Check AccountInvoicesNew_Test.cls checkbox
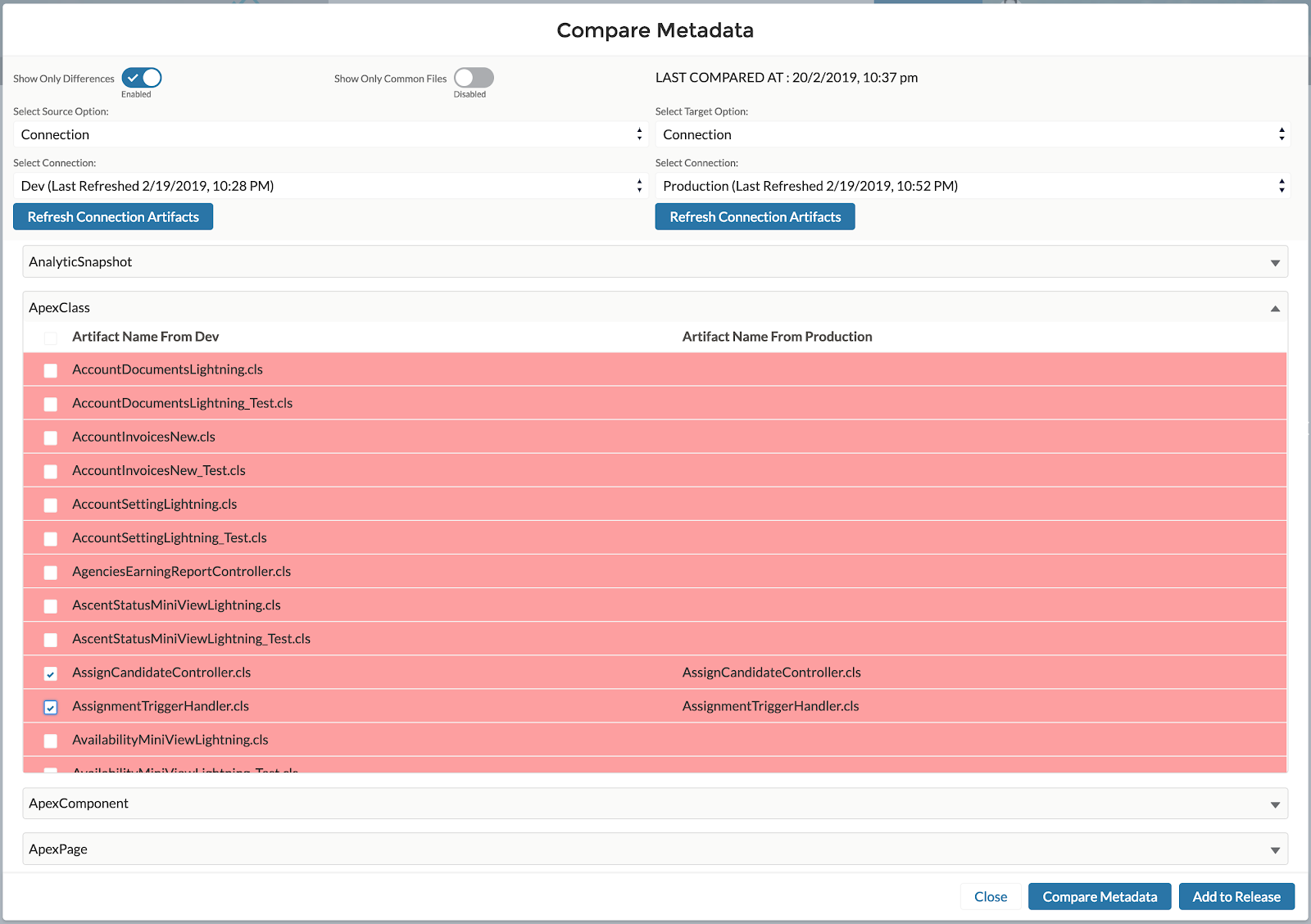This screenshot has width=1311, height=924. tap(51, 471)
